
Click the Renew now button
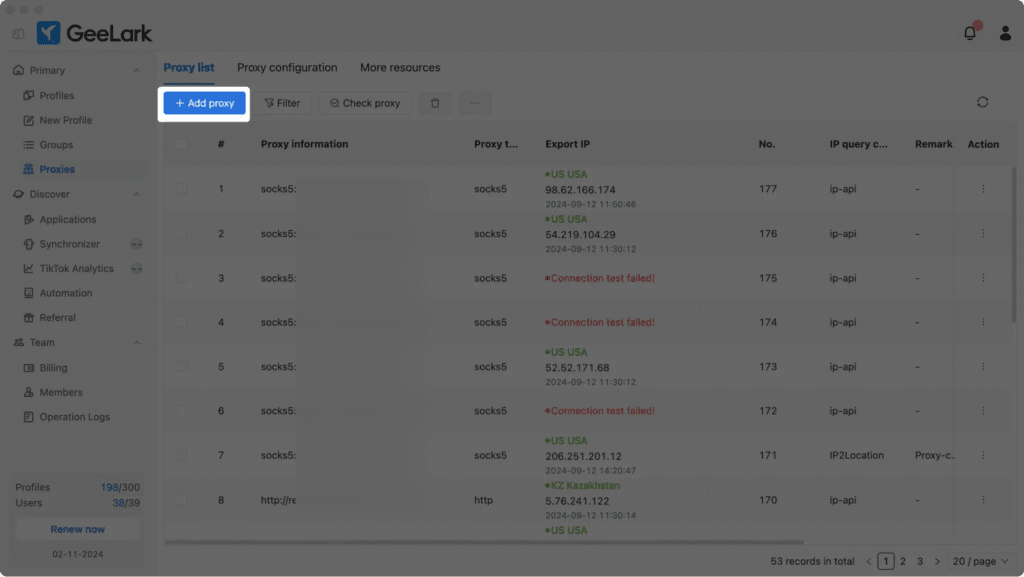point(77,528)
